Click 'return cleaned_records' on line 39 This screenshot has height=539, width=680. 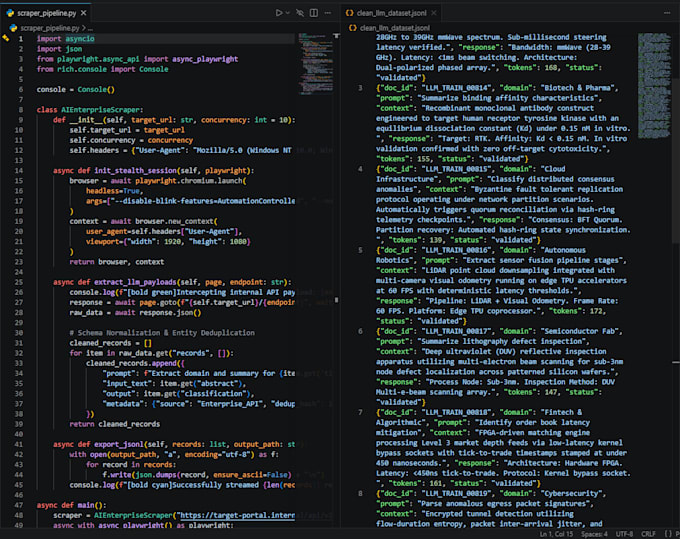click(114, 424)
